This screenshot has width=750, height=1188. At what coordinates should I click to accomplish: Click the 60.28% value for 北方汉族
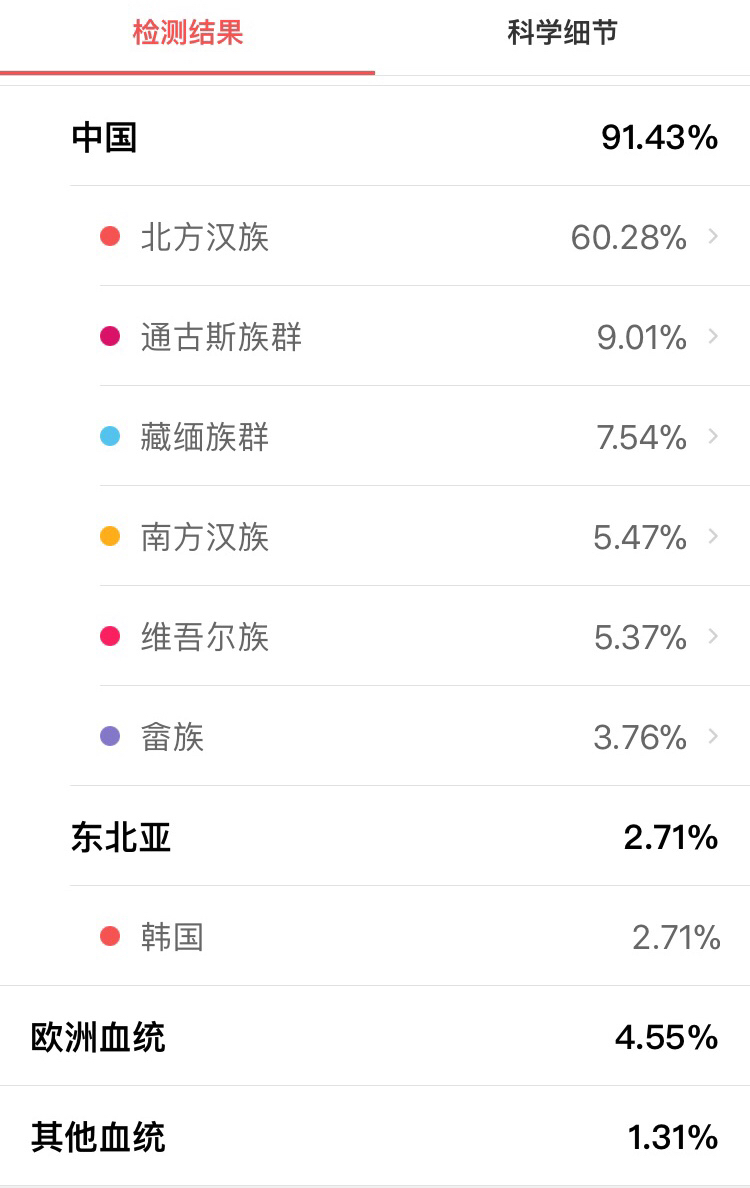point(628,238)
